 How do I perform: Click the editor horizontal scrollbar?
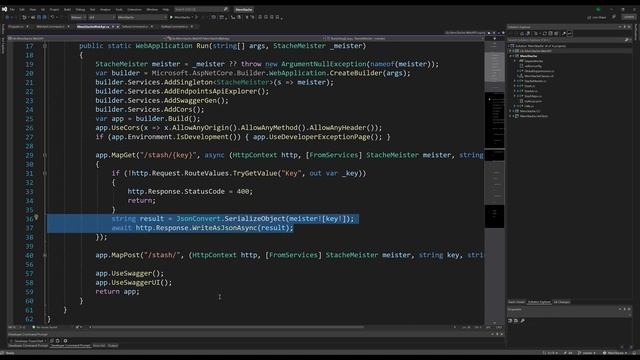[x=227, y=327]
